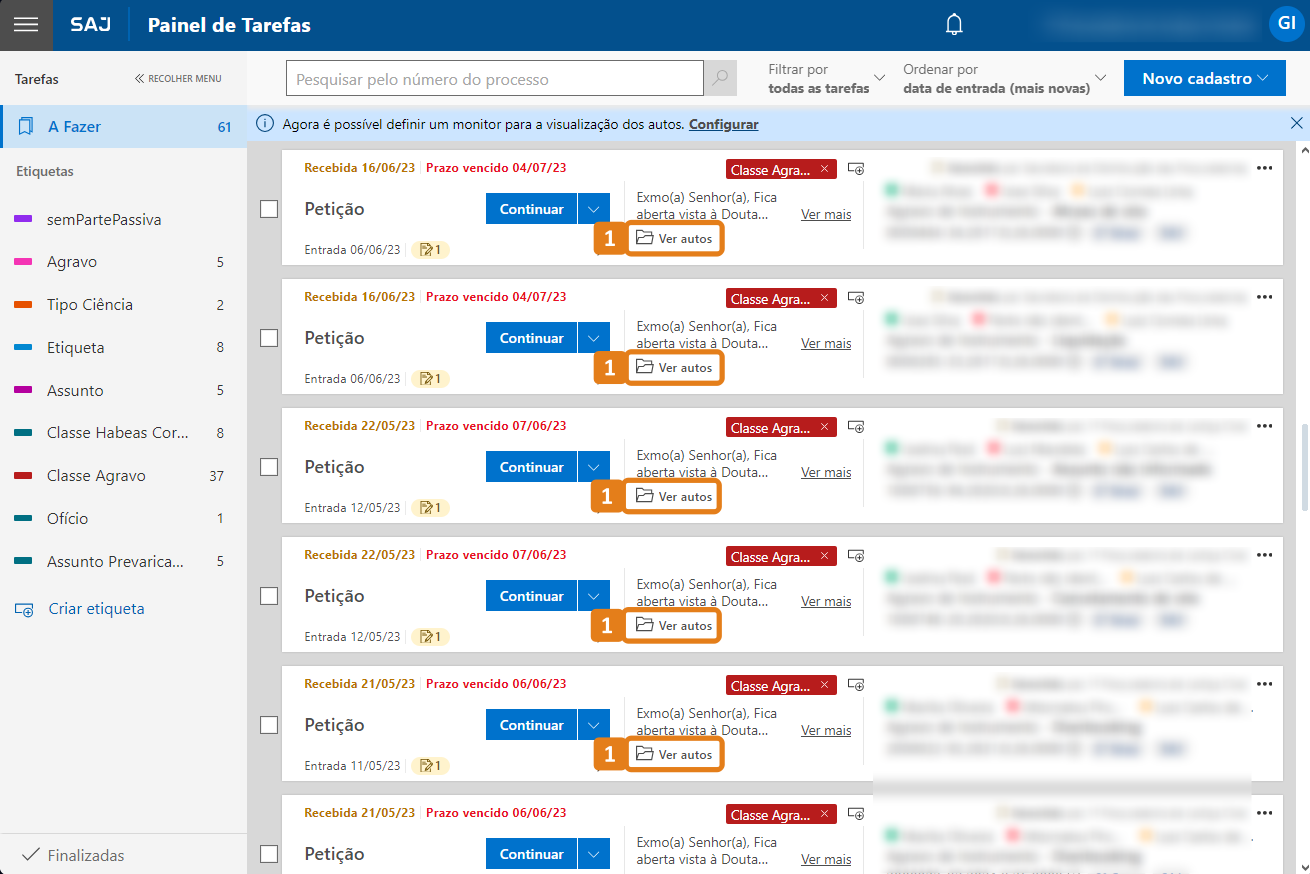Click note badge icon on first task
The width and height of the screenshot is (1310, 874).
[430, 250]
